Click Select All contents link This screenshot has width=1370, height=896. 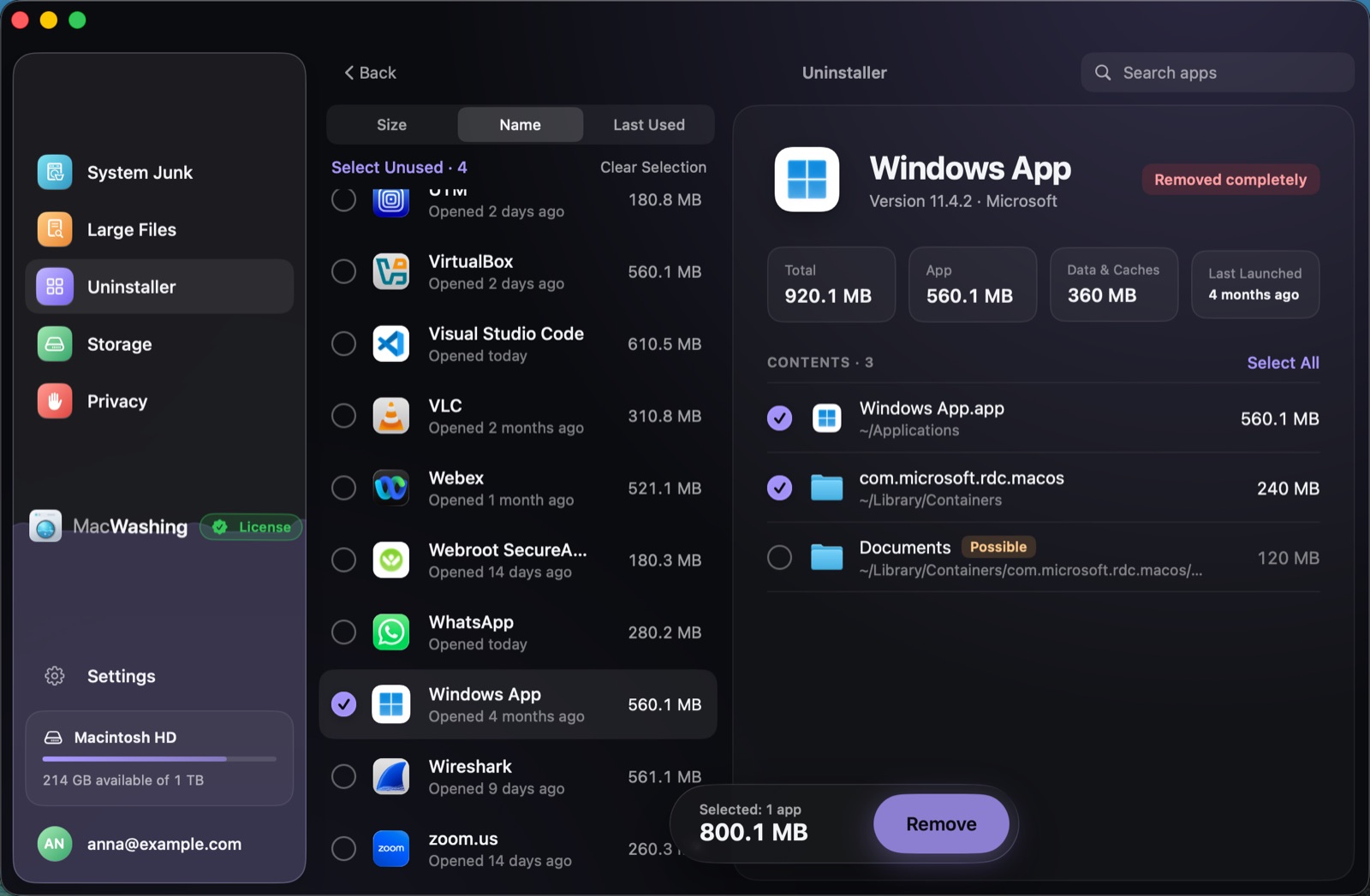click(1283, 363)
